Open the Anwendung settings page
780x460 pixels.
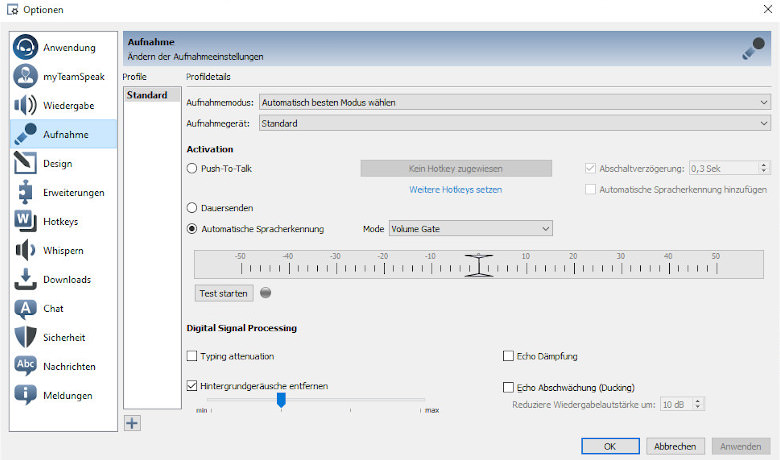pyautogui.click(x=64, y=47)
